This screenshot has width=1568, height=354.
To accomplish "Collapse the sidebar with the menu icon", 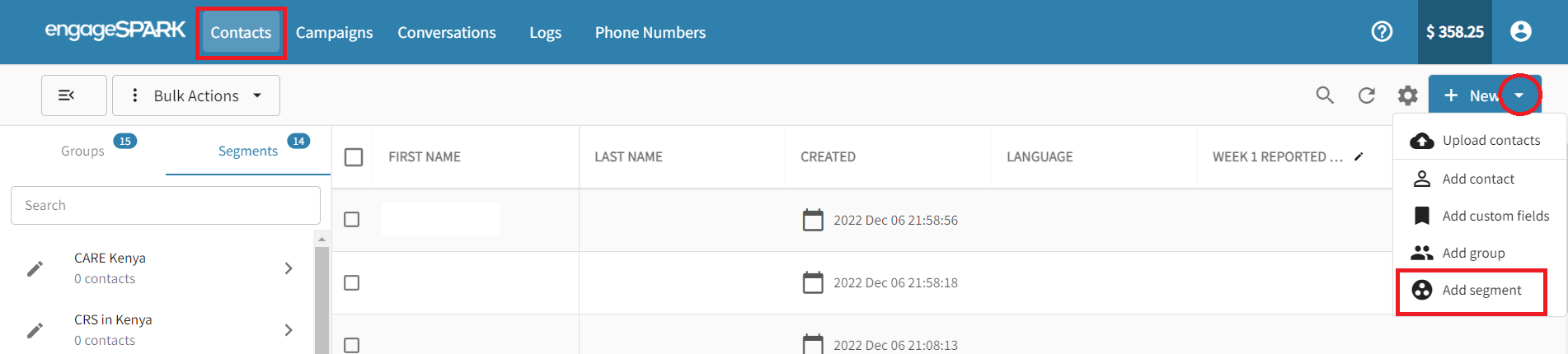I will click(x=74, y=95).
